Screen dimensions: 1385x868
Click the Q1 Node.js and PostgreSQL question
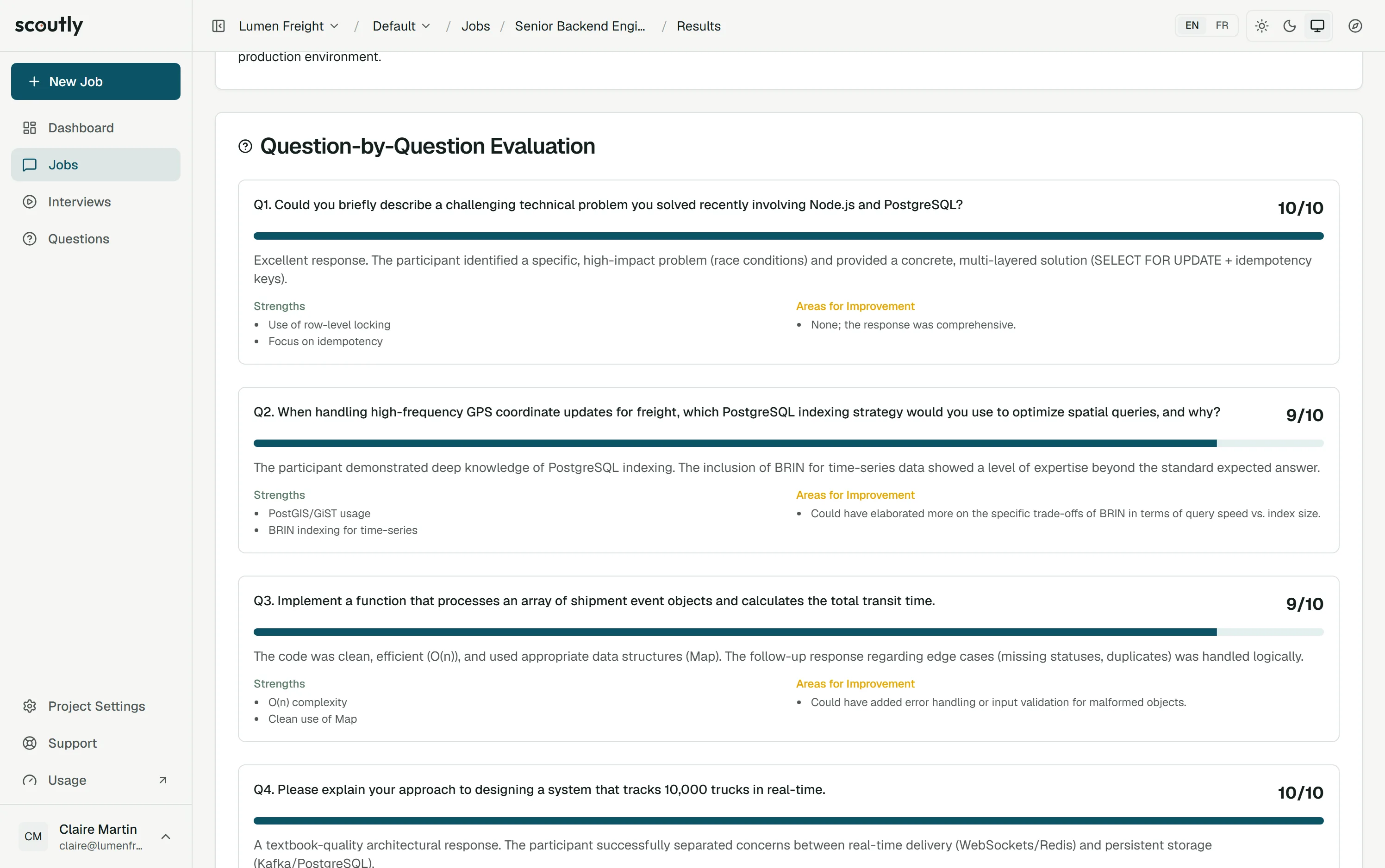[608, 205]
